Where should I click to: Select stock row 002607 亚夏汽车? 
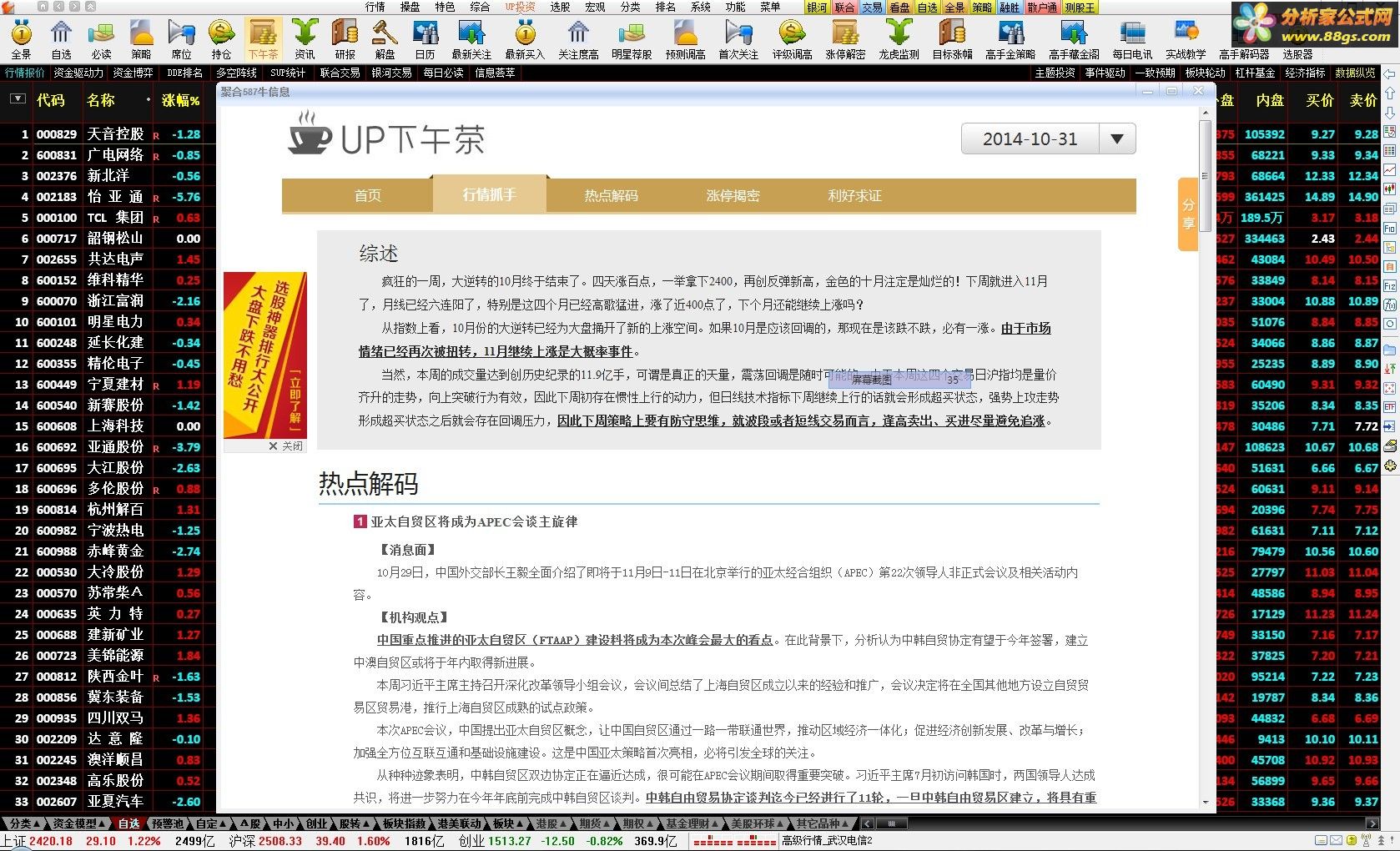click(108, 801)
